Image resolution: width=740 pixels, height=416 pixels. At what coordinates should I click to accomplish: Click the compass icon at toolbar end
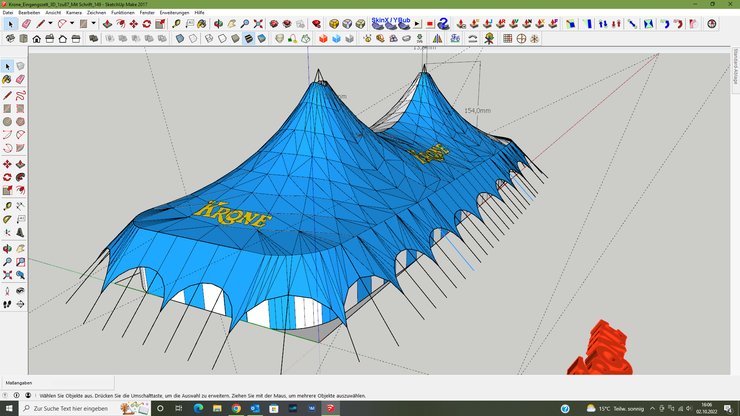(712, 24)
